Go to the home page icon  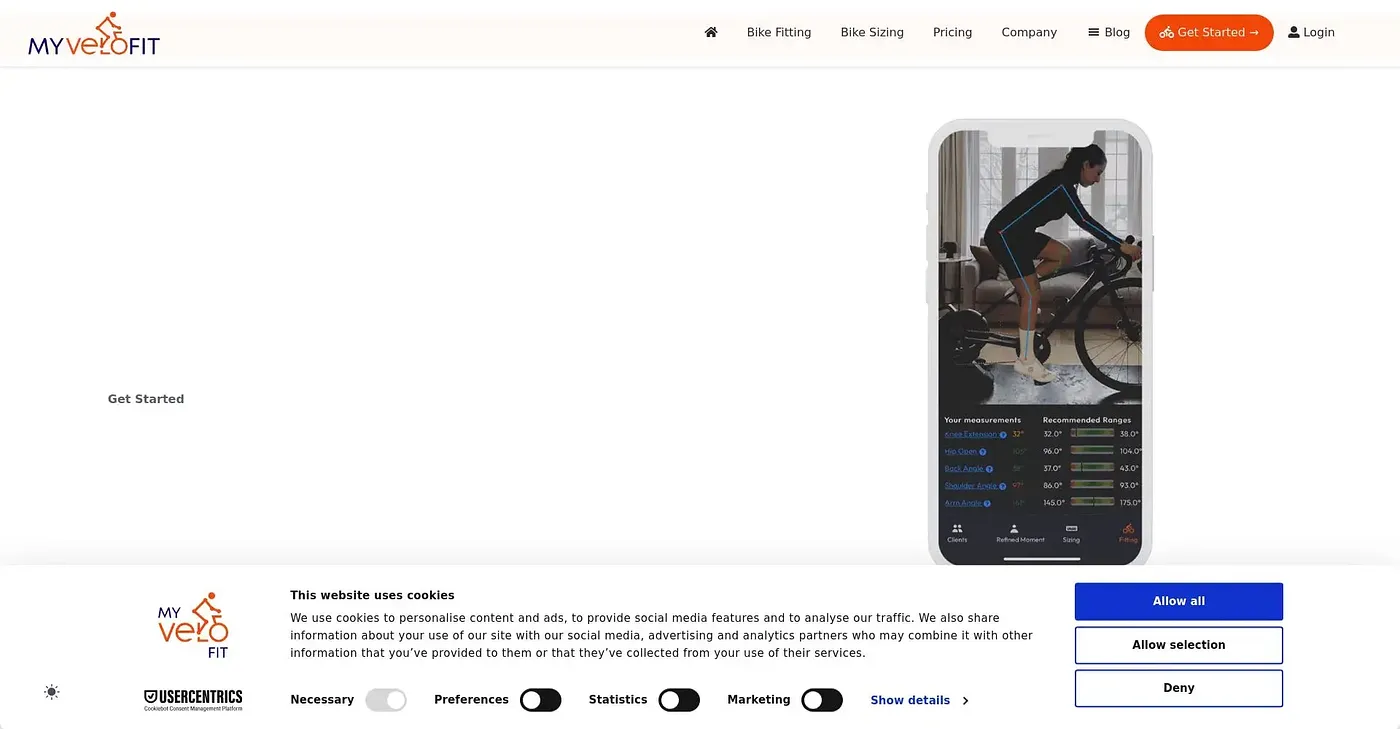[x=711, y=32]
